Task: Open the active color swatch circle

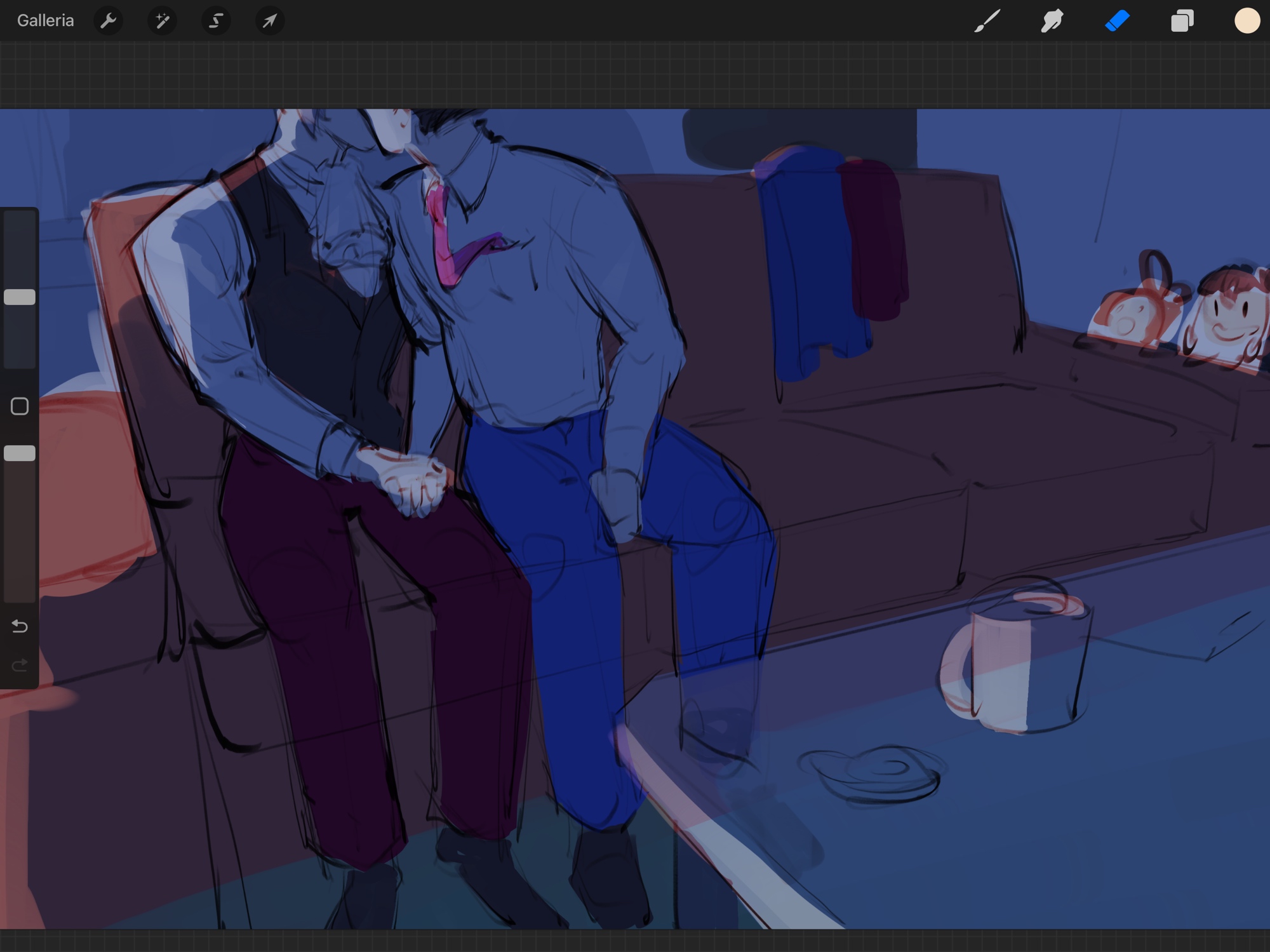Action: [1247, 21]
